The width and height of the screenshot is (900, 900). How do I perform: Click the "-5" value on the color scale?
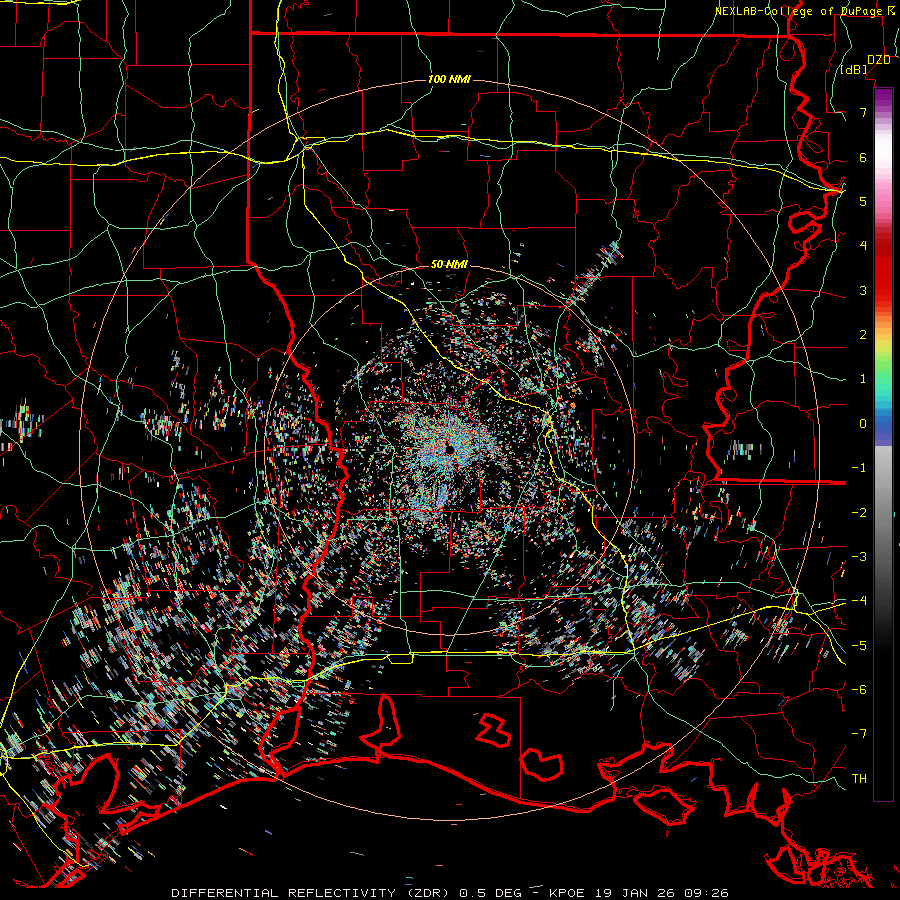(859, 646)
